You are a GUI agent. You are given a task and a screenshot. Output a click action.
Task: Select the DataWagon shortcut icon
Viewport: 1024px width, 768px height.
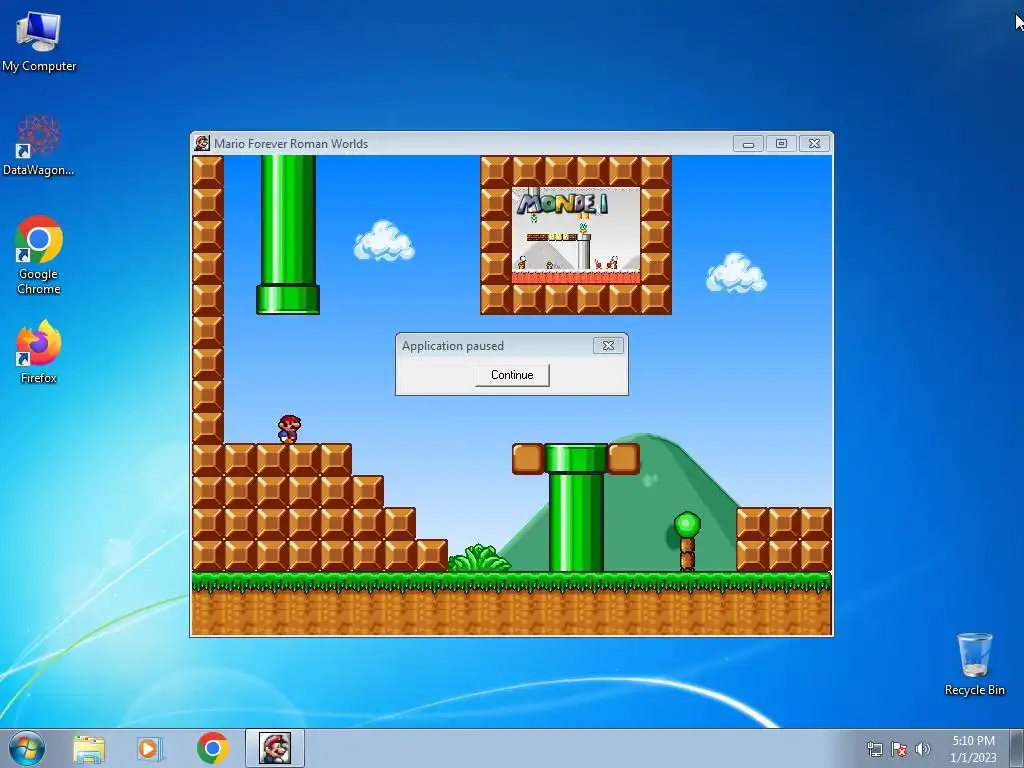tap(39, 145)
